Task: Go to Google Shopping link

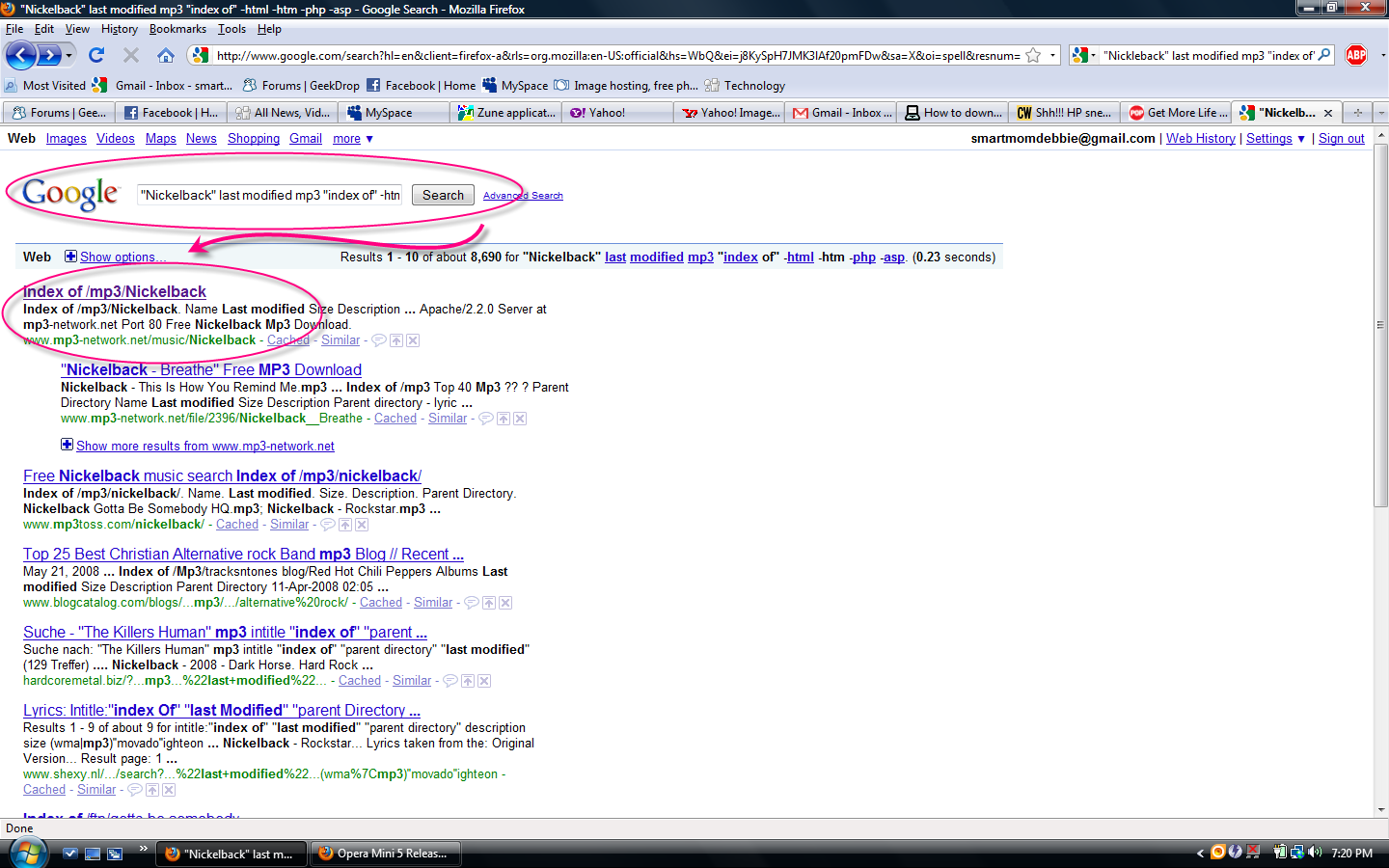Action: (x=254, y=139)
